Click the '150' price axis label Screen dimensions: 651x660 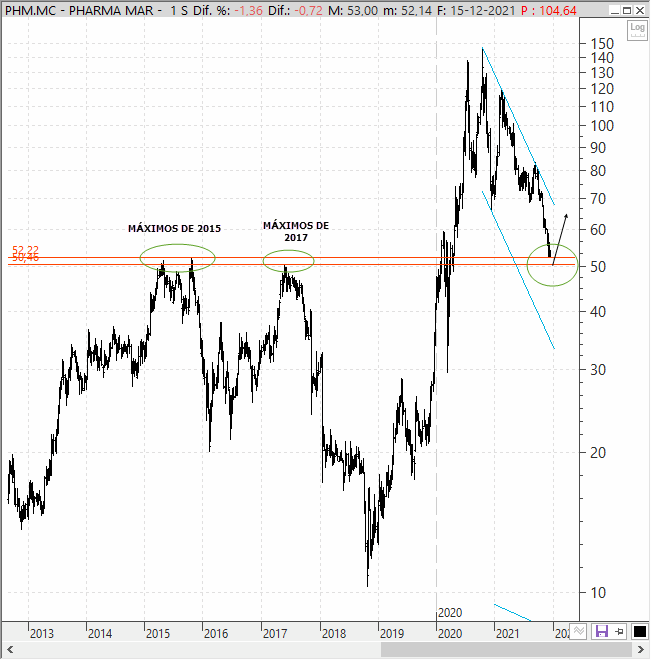click(602, 43)
